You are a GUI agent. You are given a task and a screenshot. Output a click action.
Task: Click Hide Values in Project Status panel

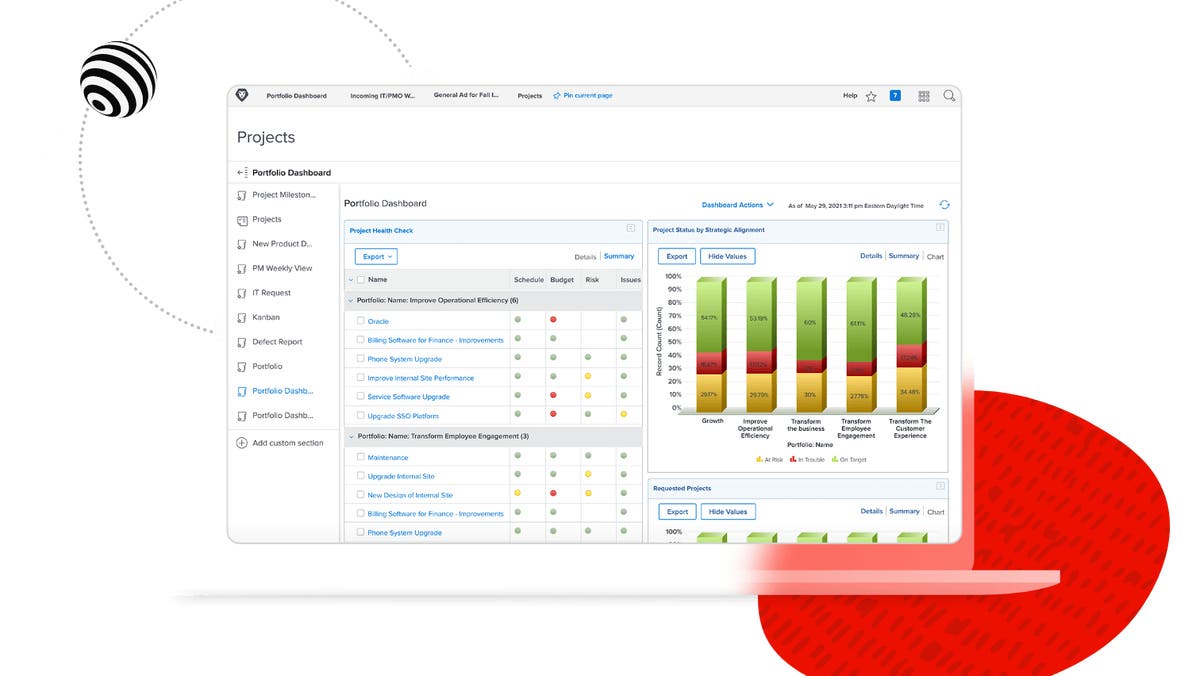click(x=728, y=257)
